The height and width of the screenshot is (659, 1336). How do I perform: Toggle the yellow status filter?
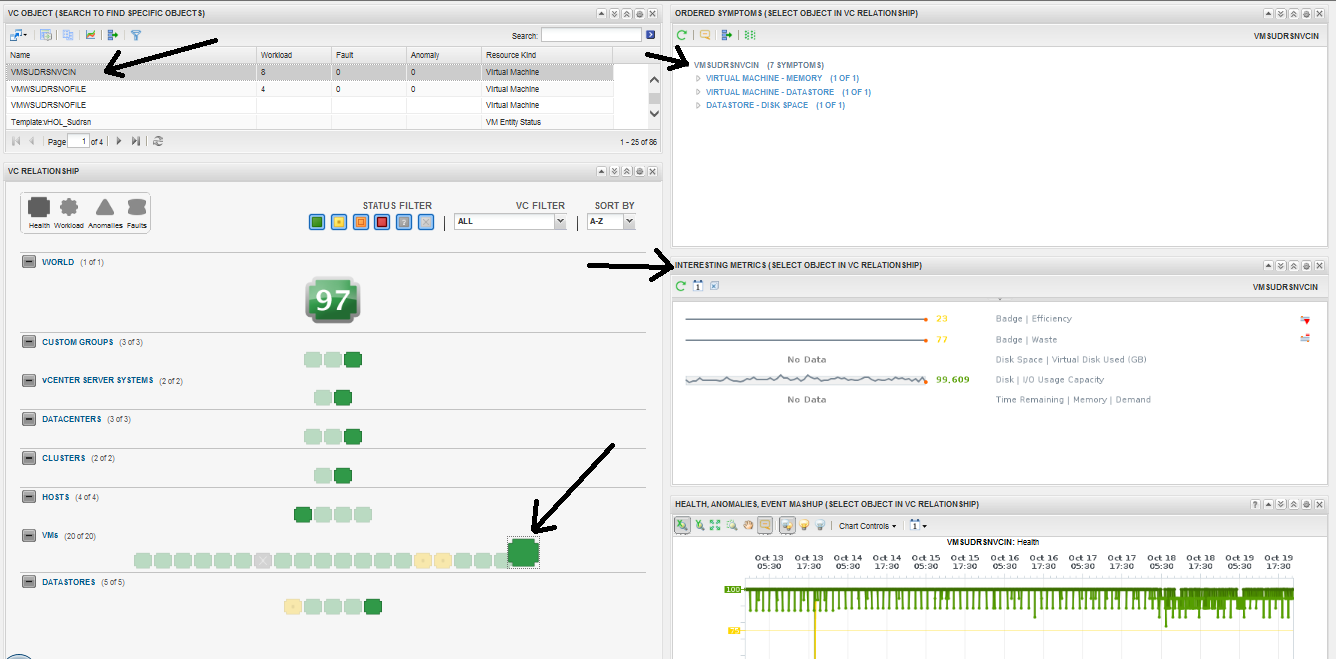click(339, 222)
